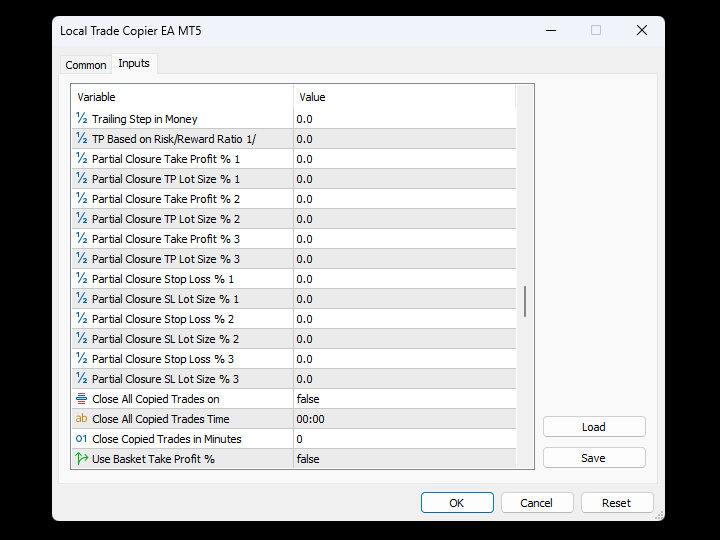The height and width of the screenshot is (540, 720).
Task: Edit value of Partial Closure TP Lot Size % 2
Action: click(405, 219)
